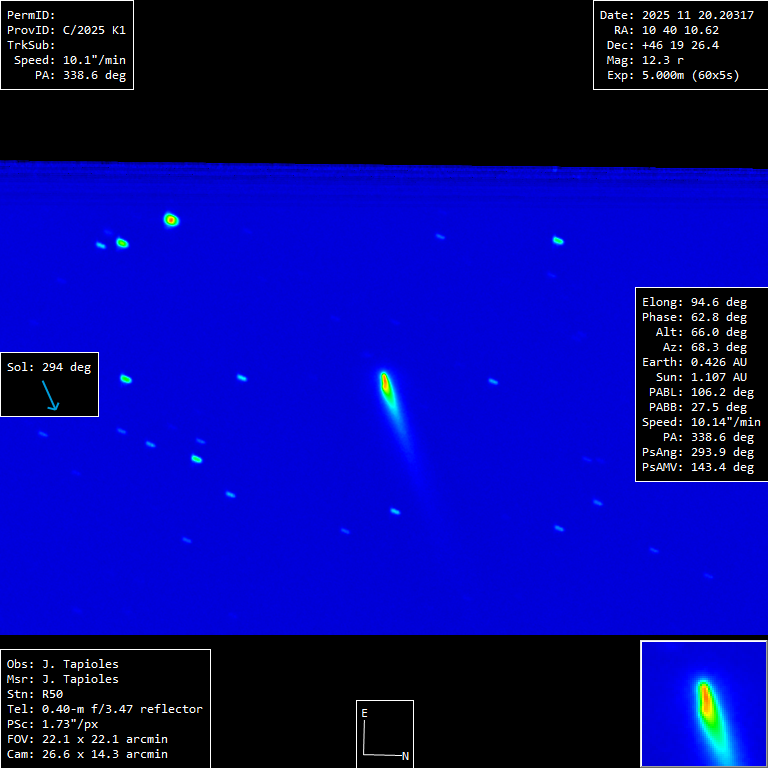This screenshot has width=768, height=768.
Task: Select the Sol: 294 deg label
Action: [x=49, y=367]
